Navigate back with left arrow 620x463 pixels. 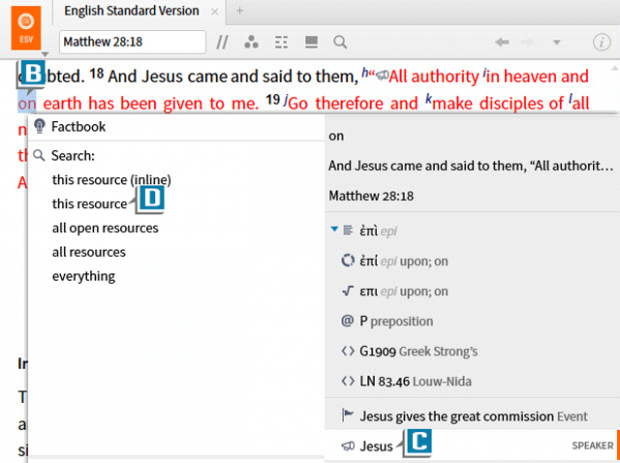click(x=502, y=42)
